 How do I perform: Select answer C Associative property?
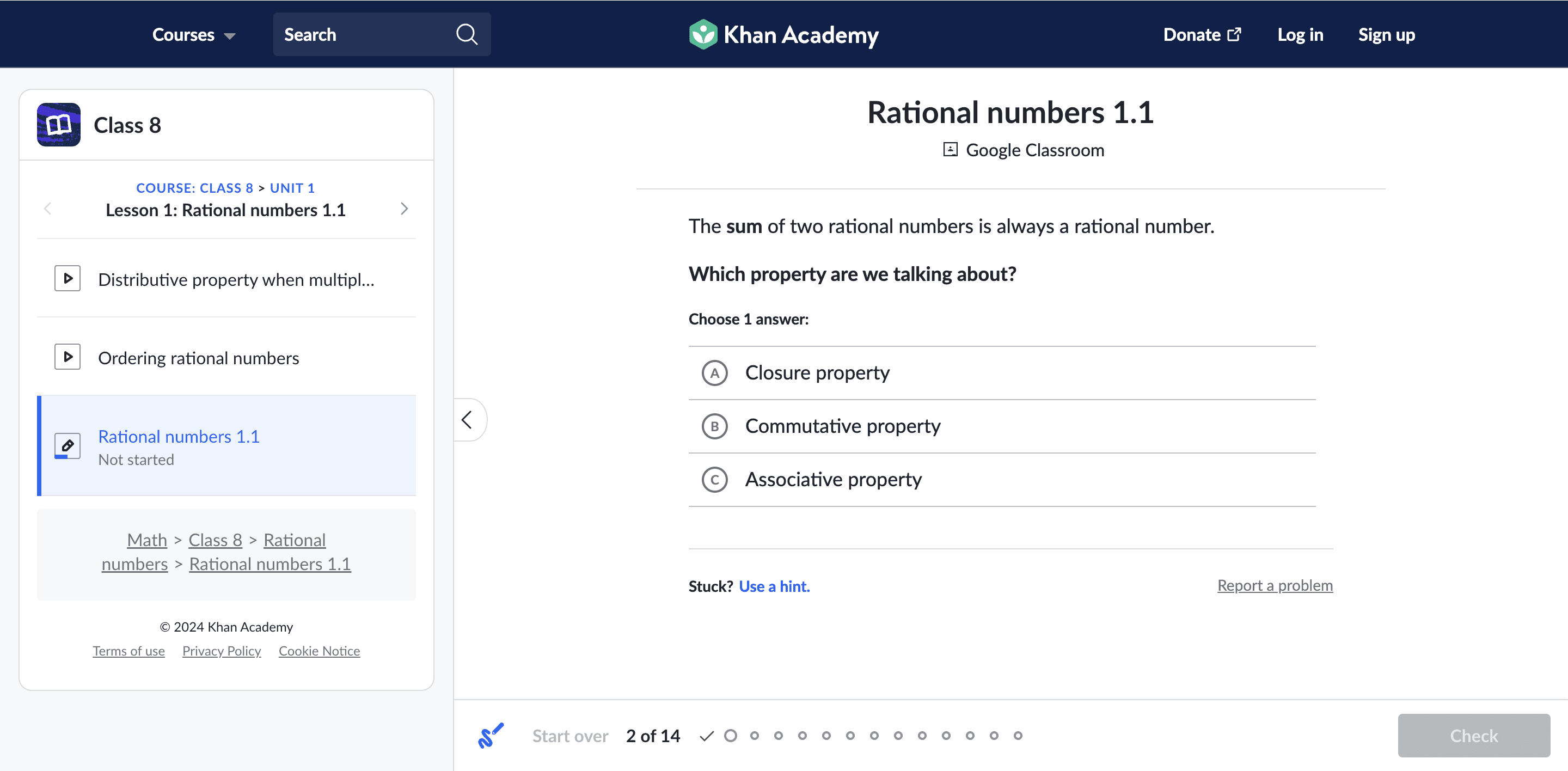point(1002,480)
